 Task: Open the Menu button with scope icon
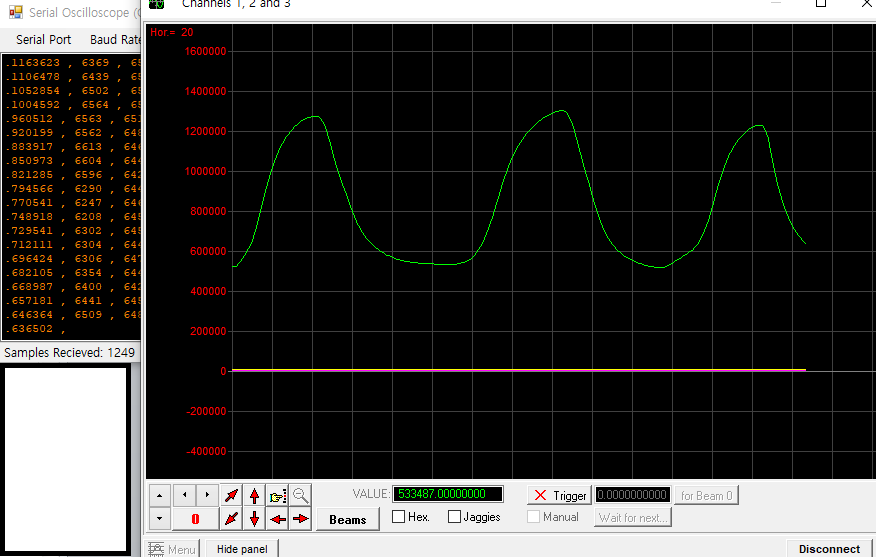[173, 549]
